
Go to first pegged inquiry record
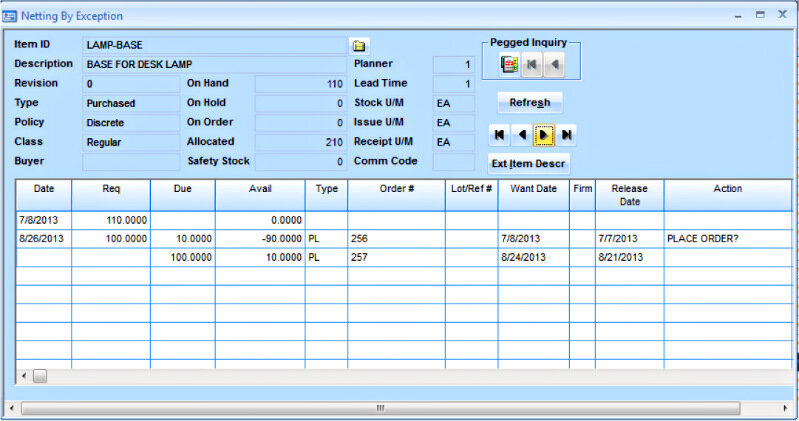[x=533, y=64]
